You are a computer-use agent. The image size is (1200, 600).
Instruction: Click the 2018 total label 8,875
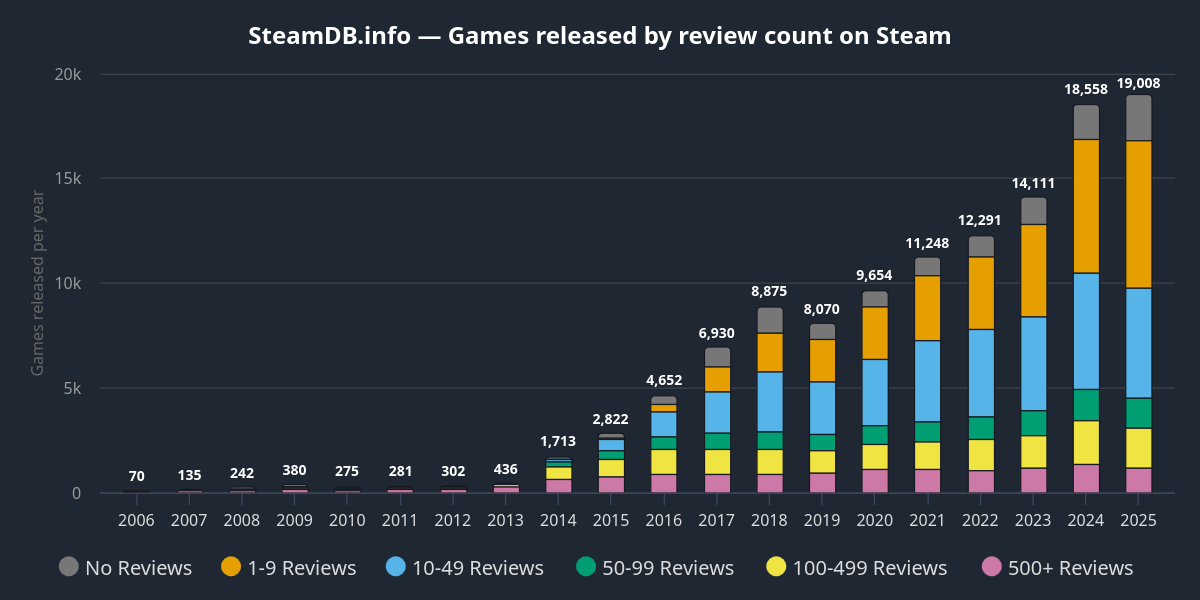tap(770, 291)
